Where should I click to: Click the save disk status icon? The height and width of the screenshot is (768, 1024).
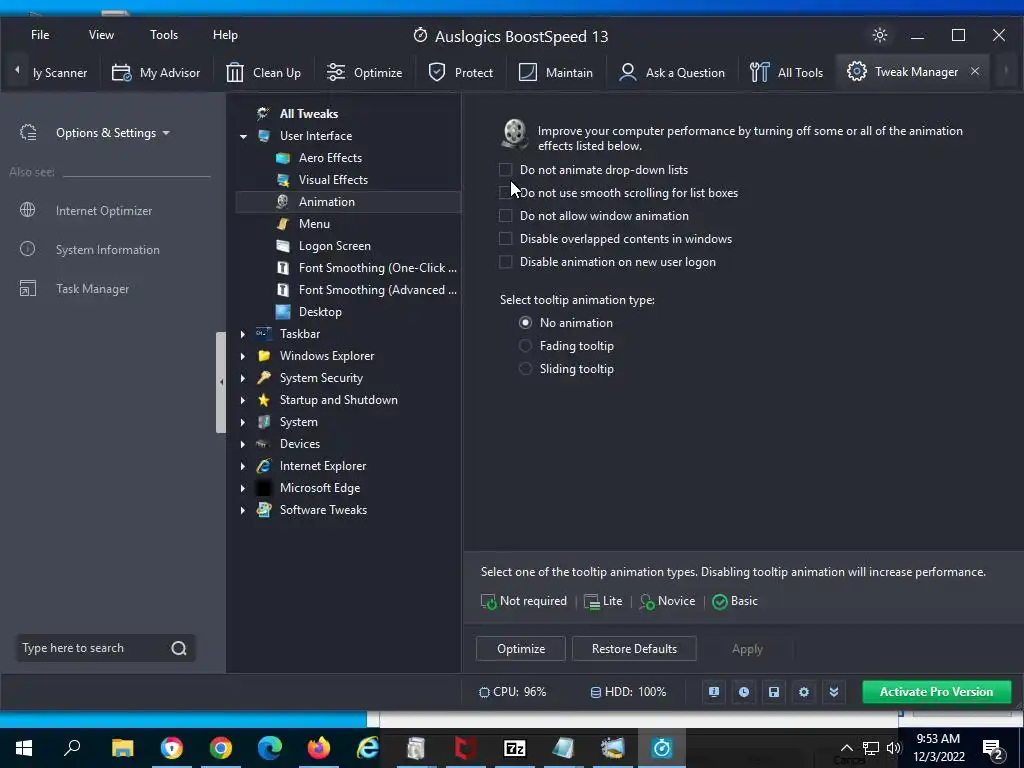pos(774,692)
